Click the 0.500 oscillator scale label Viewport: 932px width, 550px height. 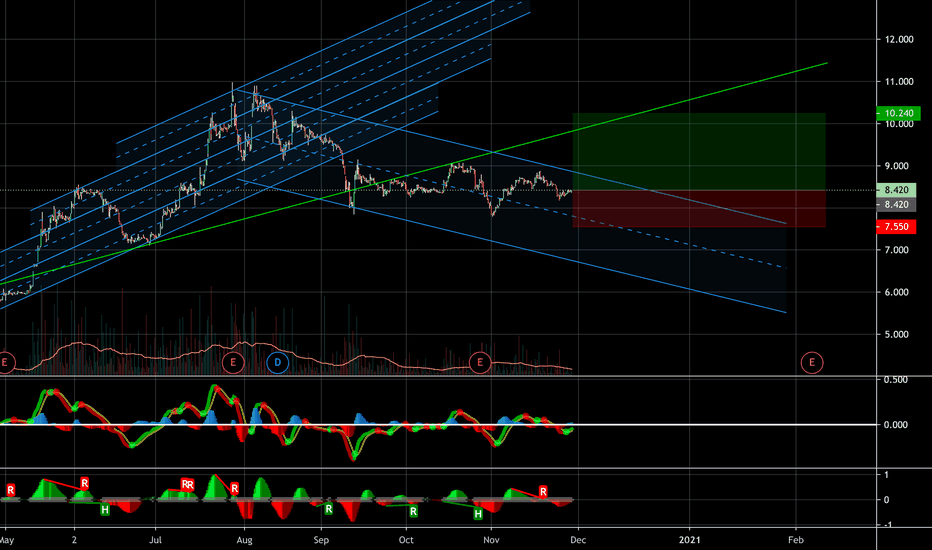[895, 380]
